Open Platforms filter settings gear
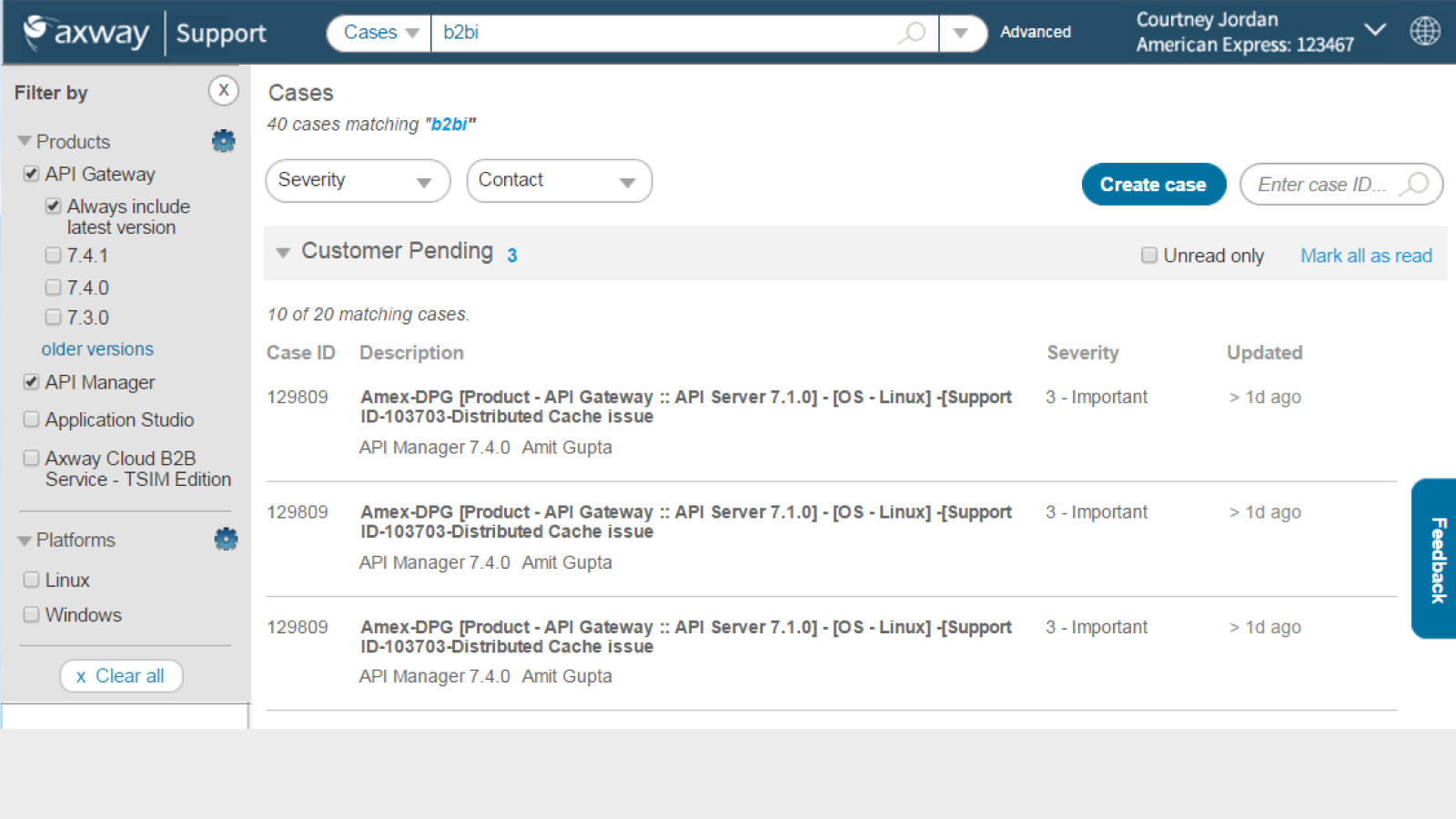The width and height of the screenshot is (1456, 819). tap(226, 540)
